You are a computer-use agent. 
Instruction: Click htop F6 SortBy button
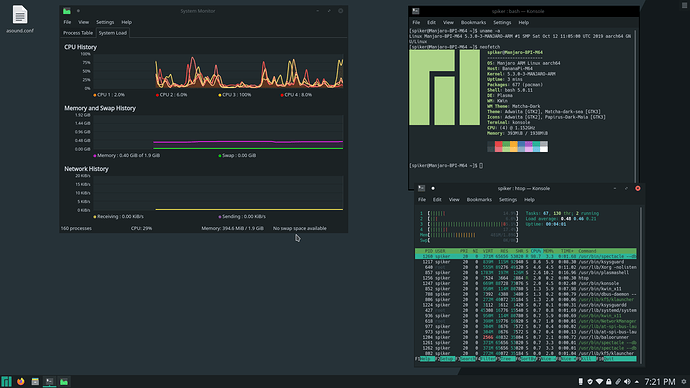[x=527, y=359]
